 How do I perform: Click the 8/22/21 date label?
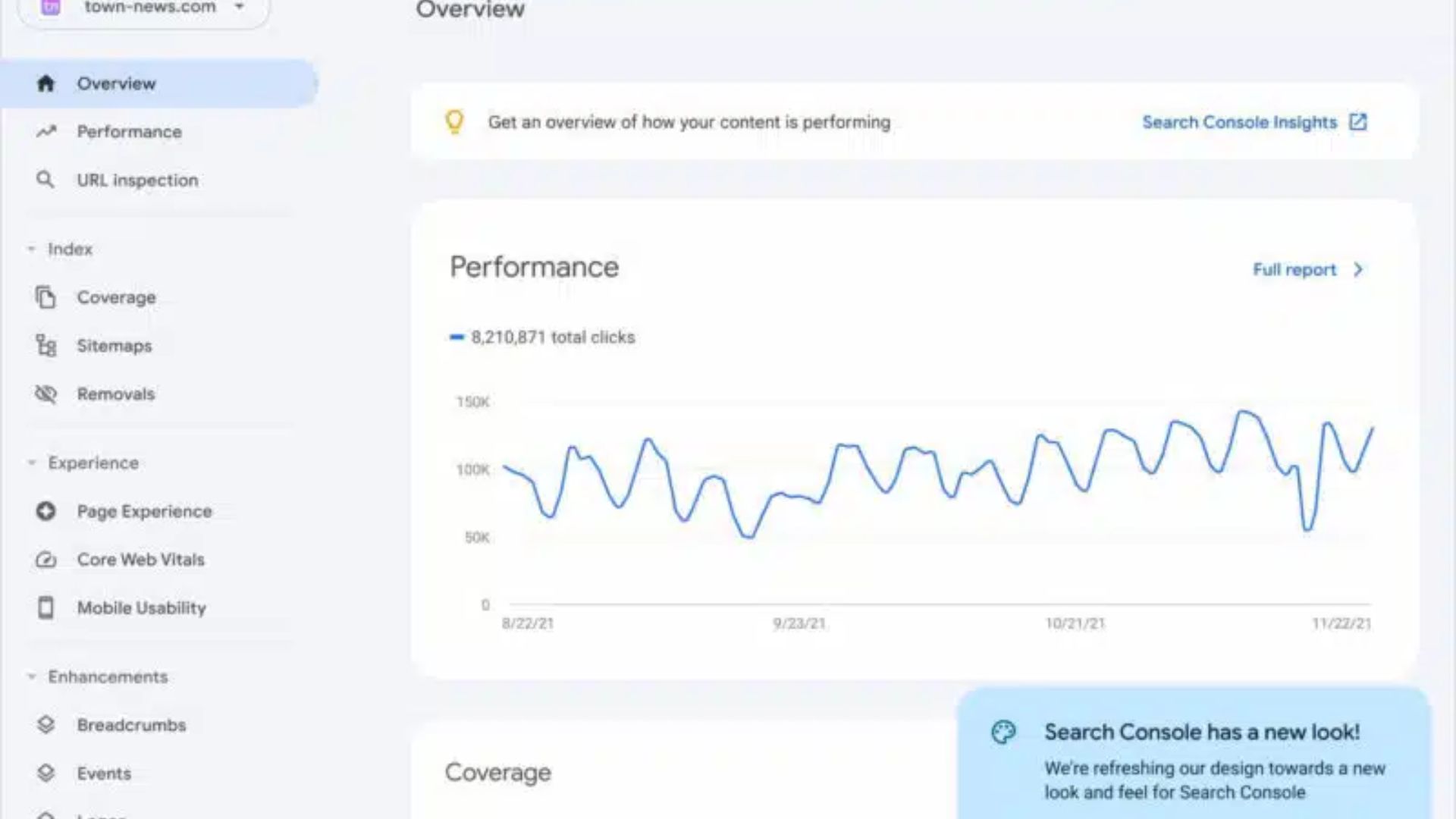528,623
